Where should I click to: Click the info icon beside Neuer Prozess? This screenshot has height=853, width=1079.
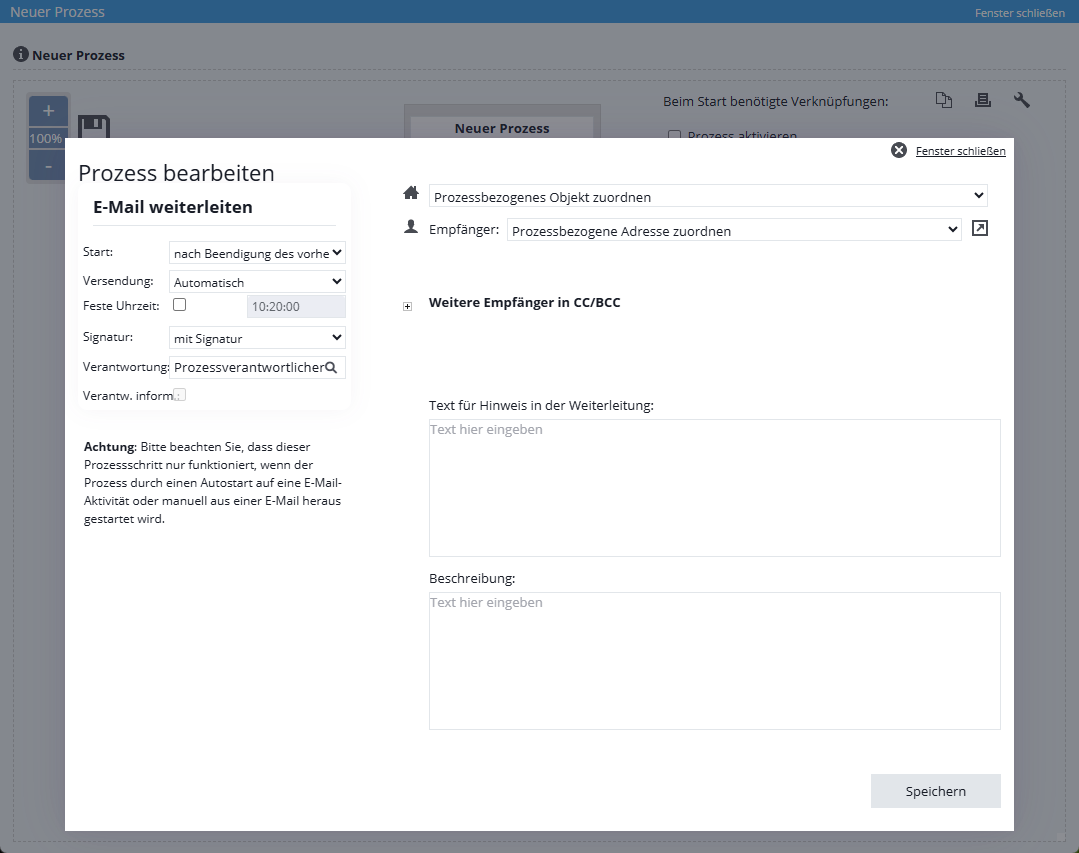click(20, 54)
